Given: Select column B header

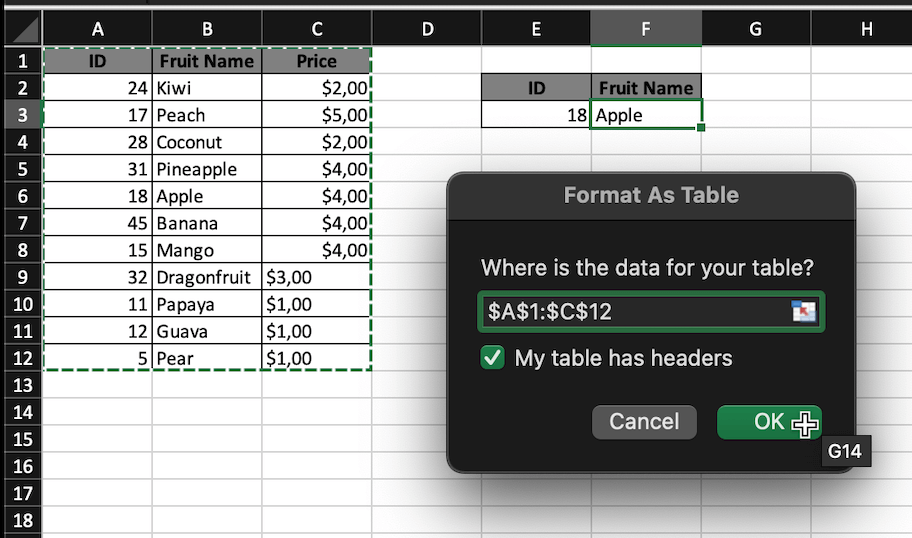Looking at the screenshot, I should (206, 29).
